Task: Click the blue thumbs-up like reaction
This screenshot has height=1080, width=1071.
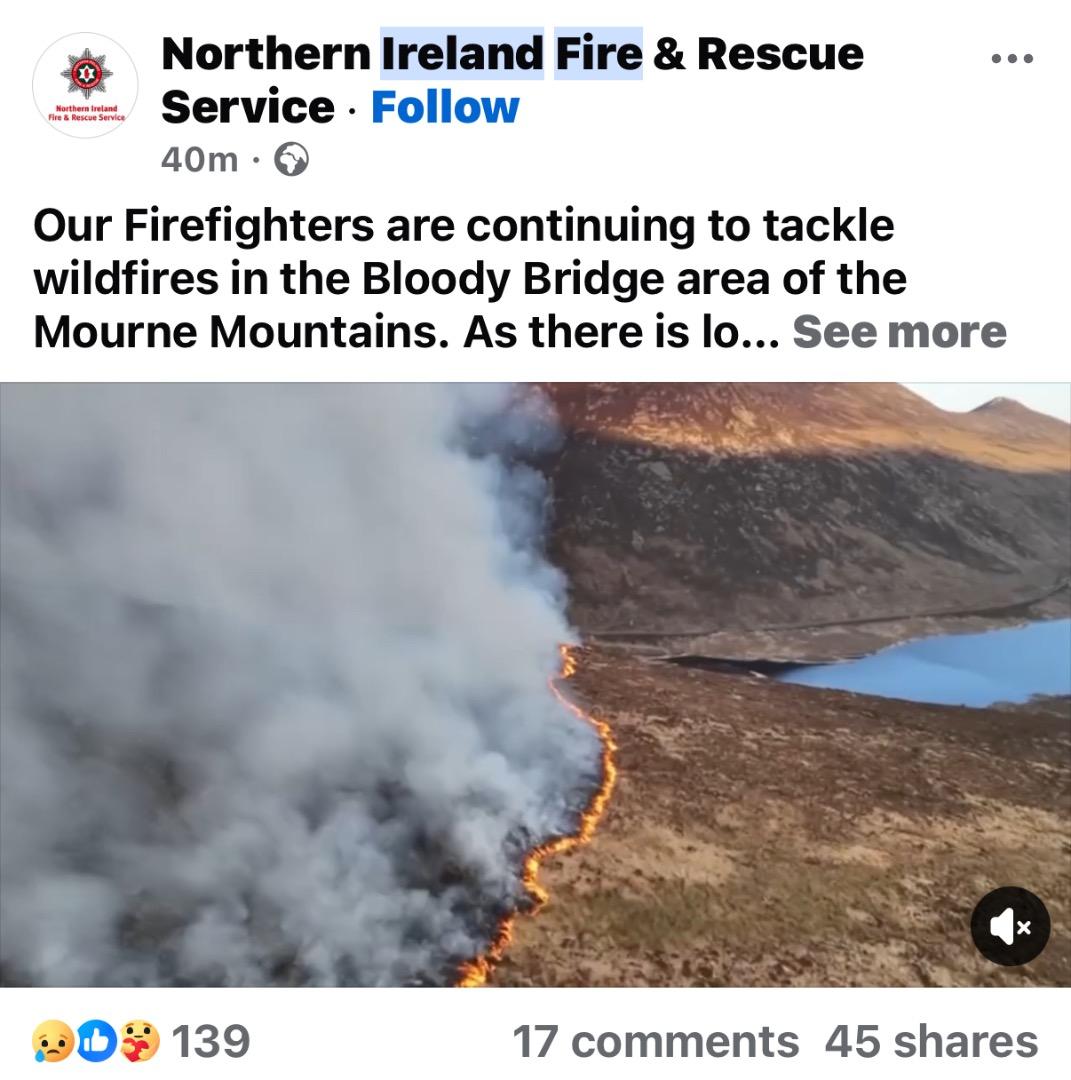Action: click(96, 1041)
